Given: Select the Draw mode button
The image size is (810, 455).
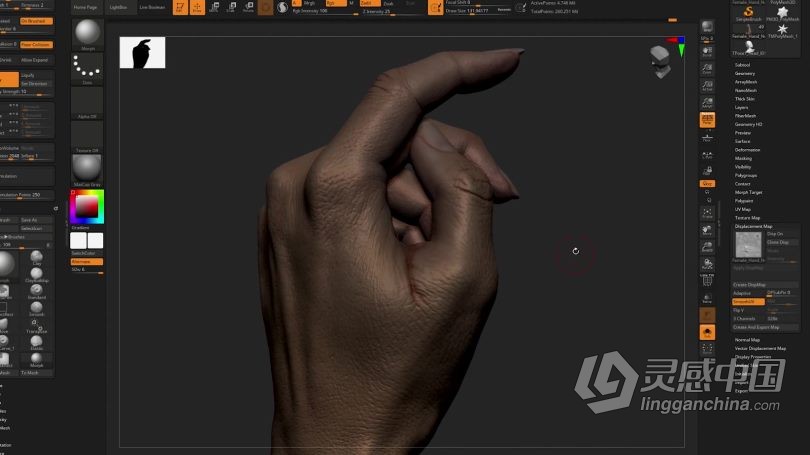Looking at the screenshot, I should (x=197, y=7).
